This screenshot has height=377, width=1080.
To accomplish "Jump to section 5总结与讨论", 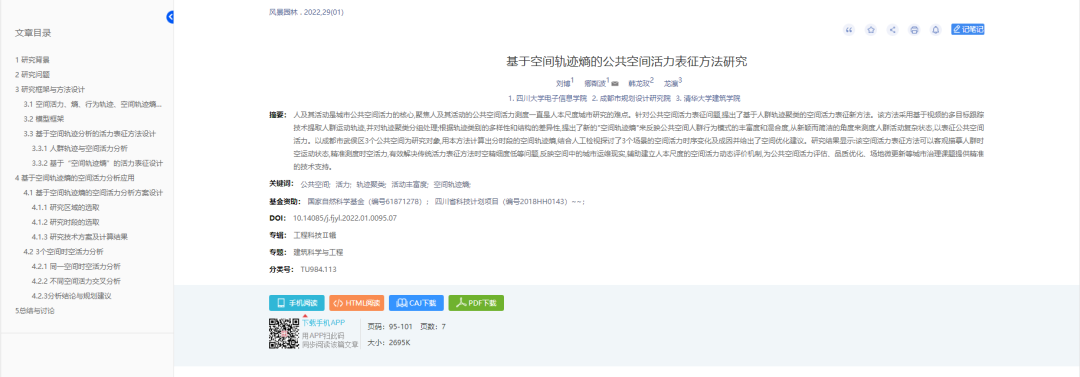I will [x=34, y=311].
